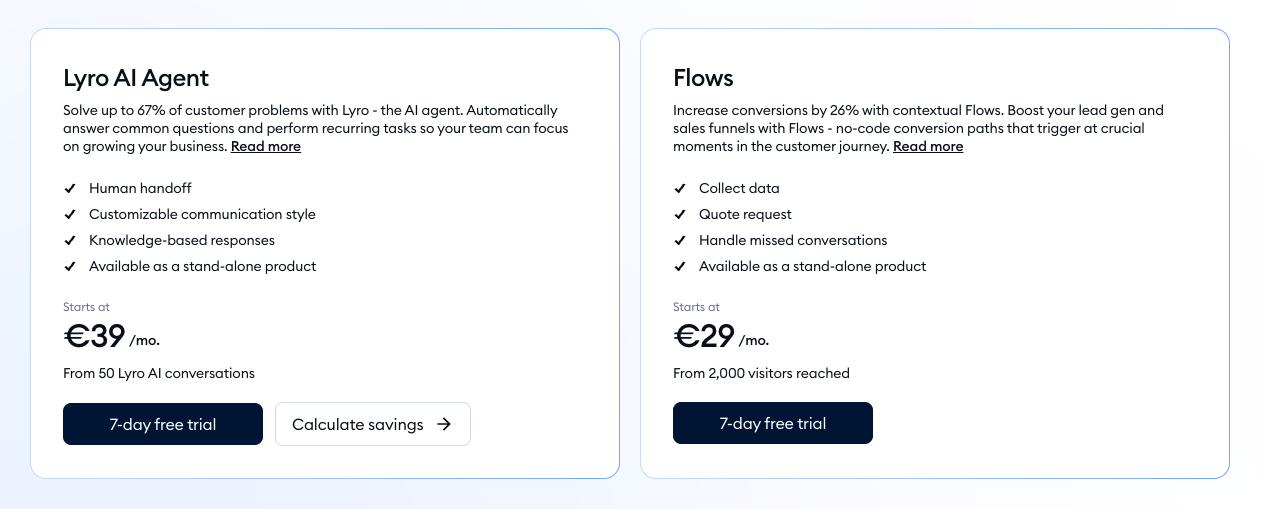Click the checkmark next to Customizable communication style
The width and height of the screenshot is (1262, 509).
coord(70,214)
